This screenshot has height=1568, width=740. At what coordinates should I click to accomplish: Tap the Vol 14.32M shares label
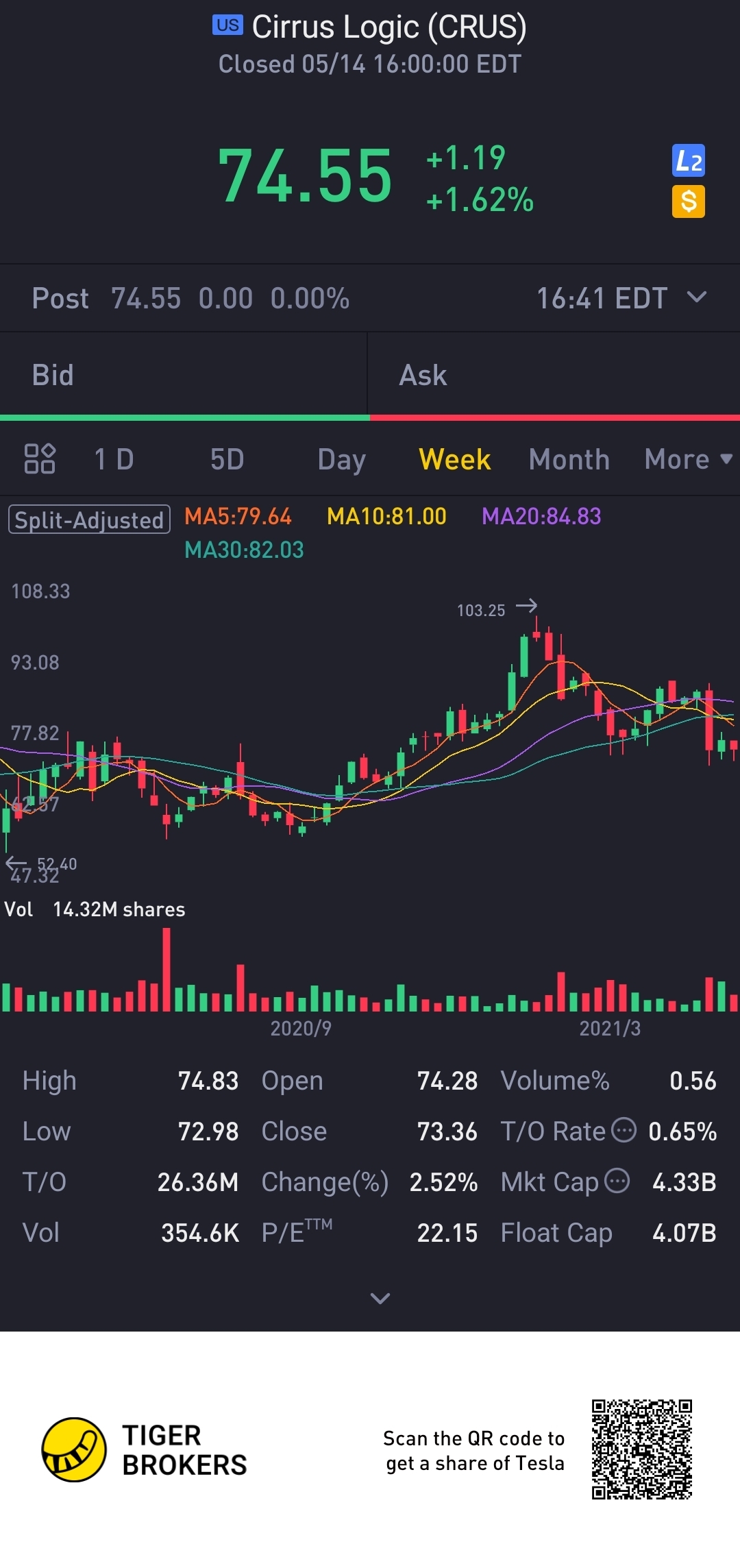click(x=95, y=909)
